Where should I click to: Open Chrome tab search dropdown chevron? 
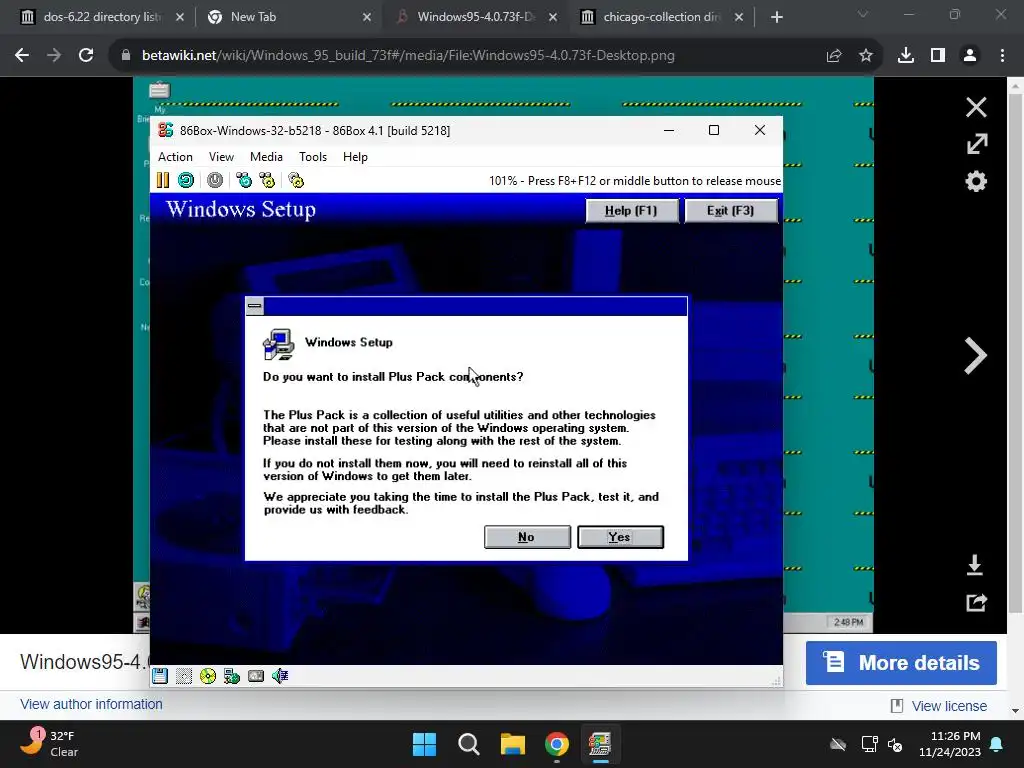(863, 14)
